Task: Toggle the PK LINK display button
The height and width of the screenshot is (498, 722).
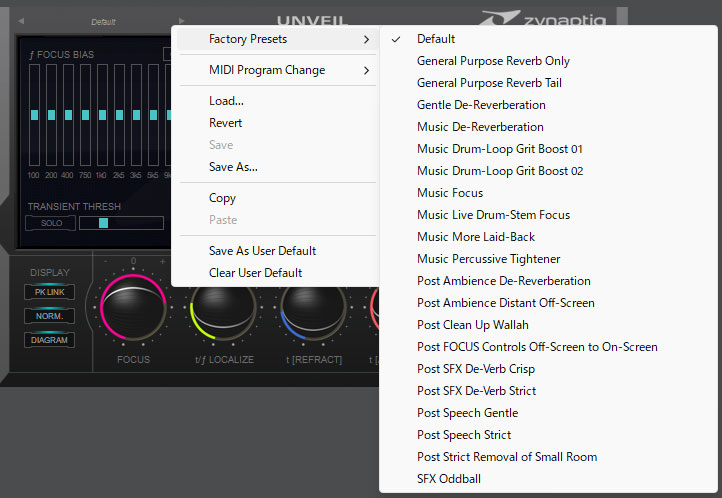Action: tap(49, 292)
